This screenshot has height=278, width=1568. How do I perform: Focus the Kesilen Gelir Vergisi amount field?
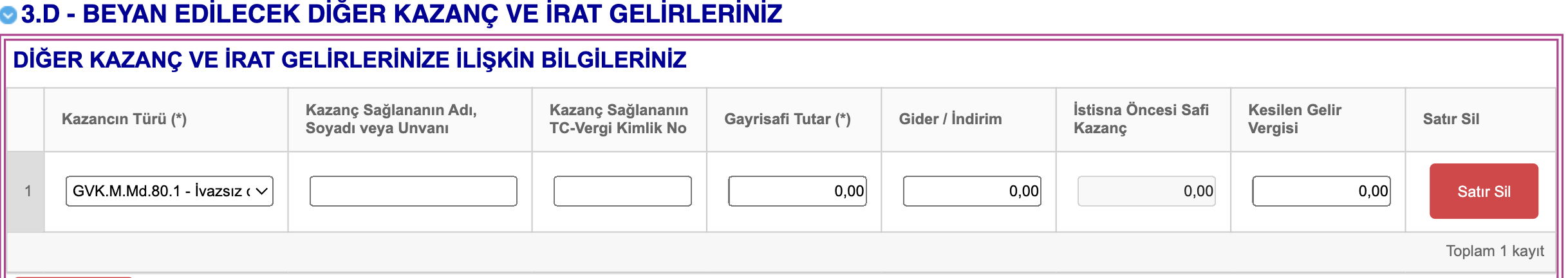(1321, 191)
